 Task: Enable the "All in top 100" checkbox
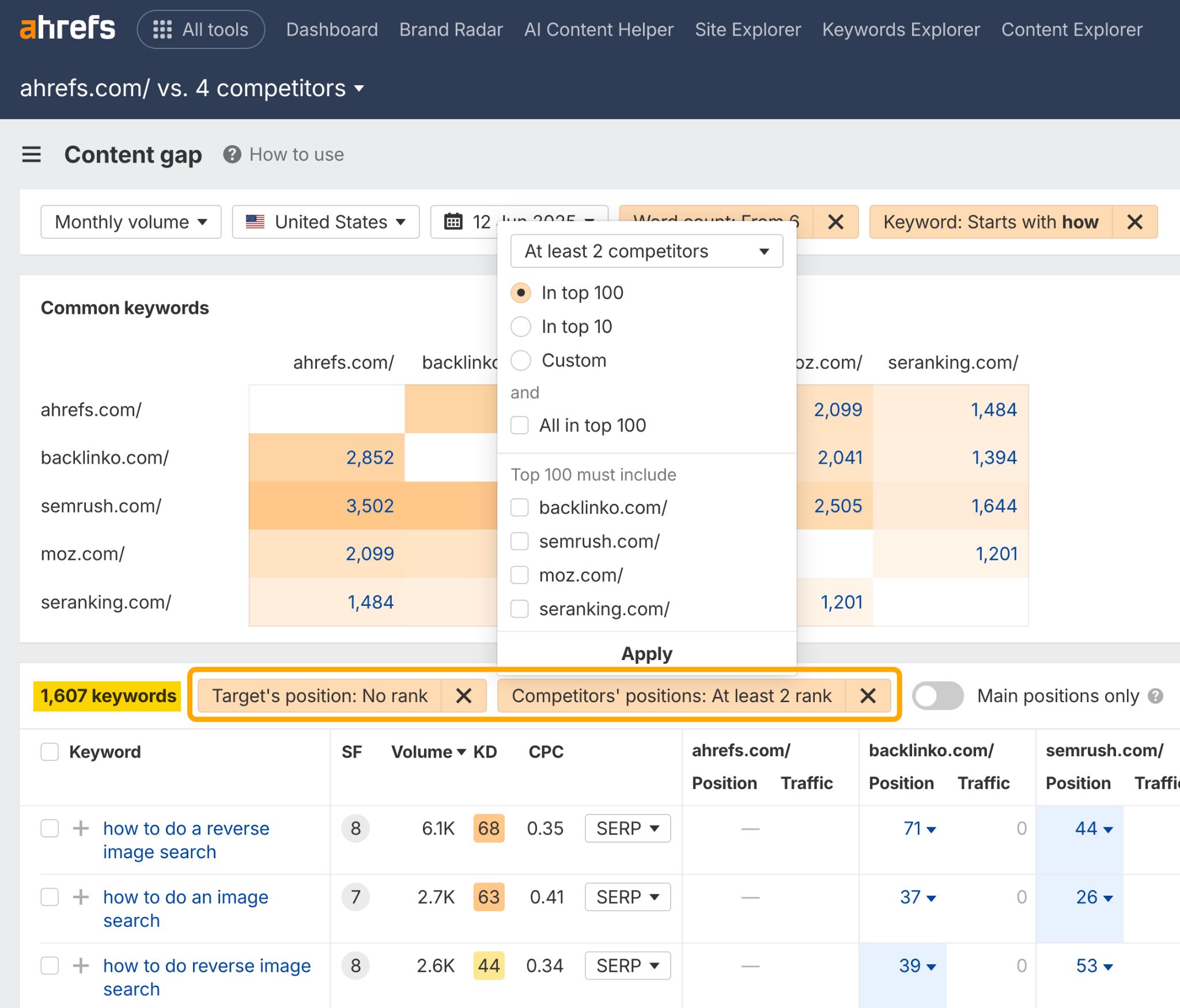[x=520, y=425]
